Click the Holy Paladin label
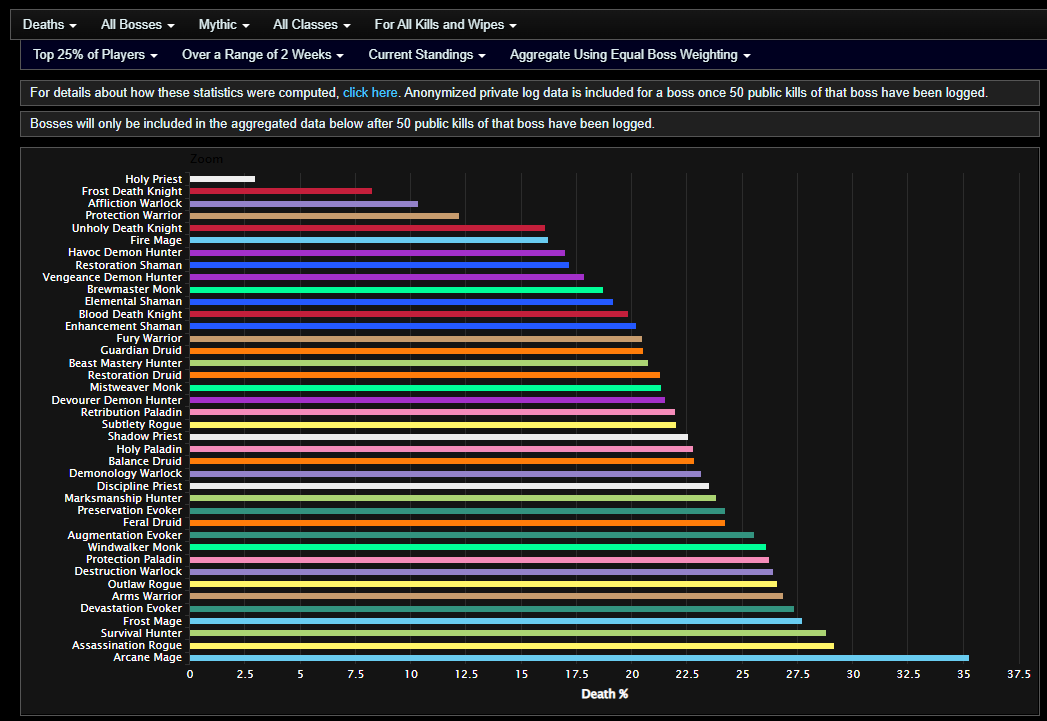Image resolution: width=1047 pixels, height=721 pixels. tap(149, 449)
